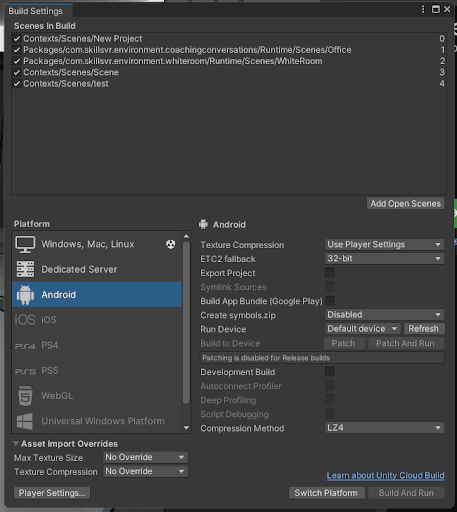Click the Switch Platform button
The image size is (457, 512).
[x=326, y=493]
